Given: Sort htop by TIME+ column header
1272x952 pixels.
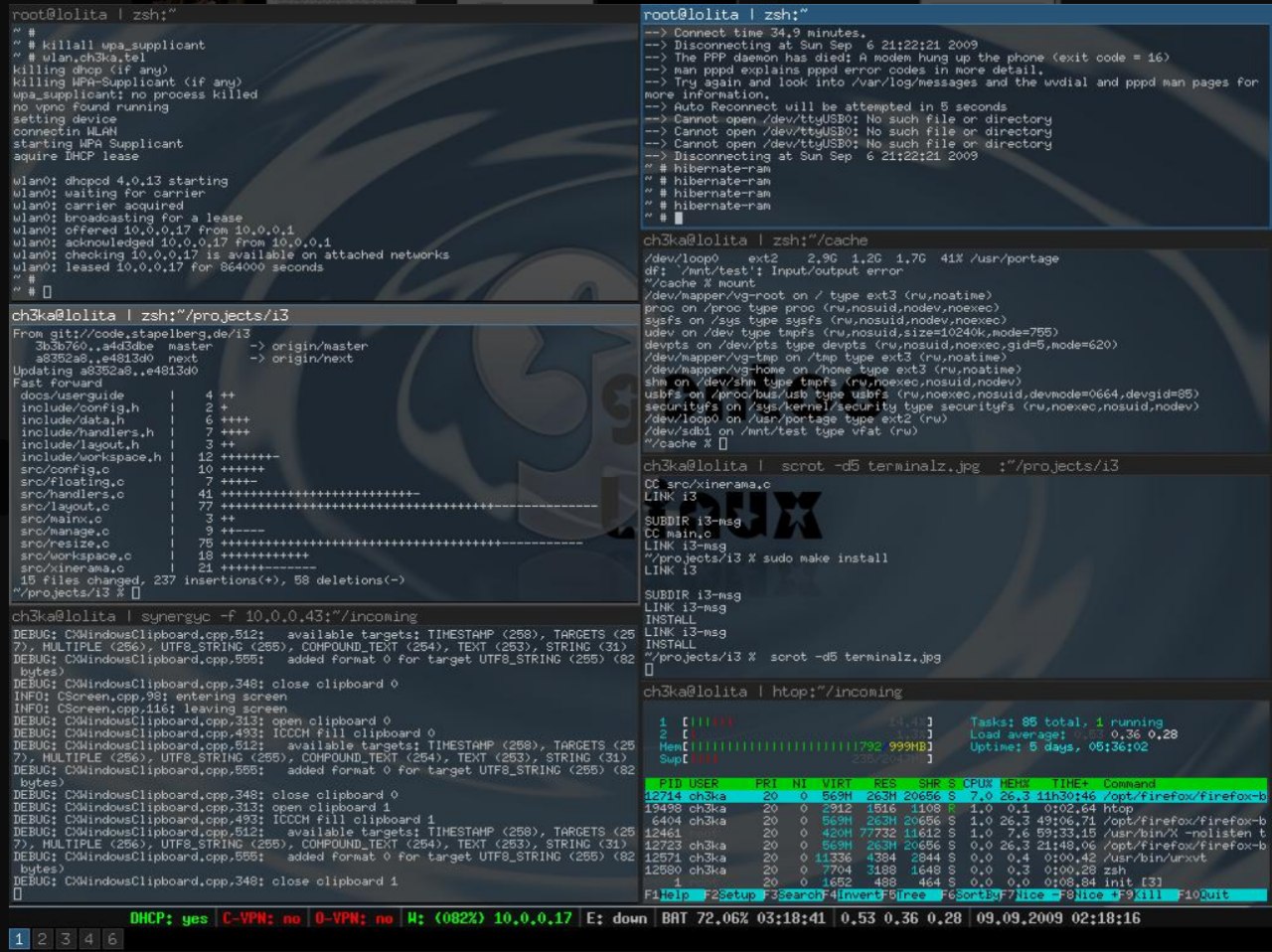Looking at the screenshot, I should pyautogui.click(x=1069, y=783).
